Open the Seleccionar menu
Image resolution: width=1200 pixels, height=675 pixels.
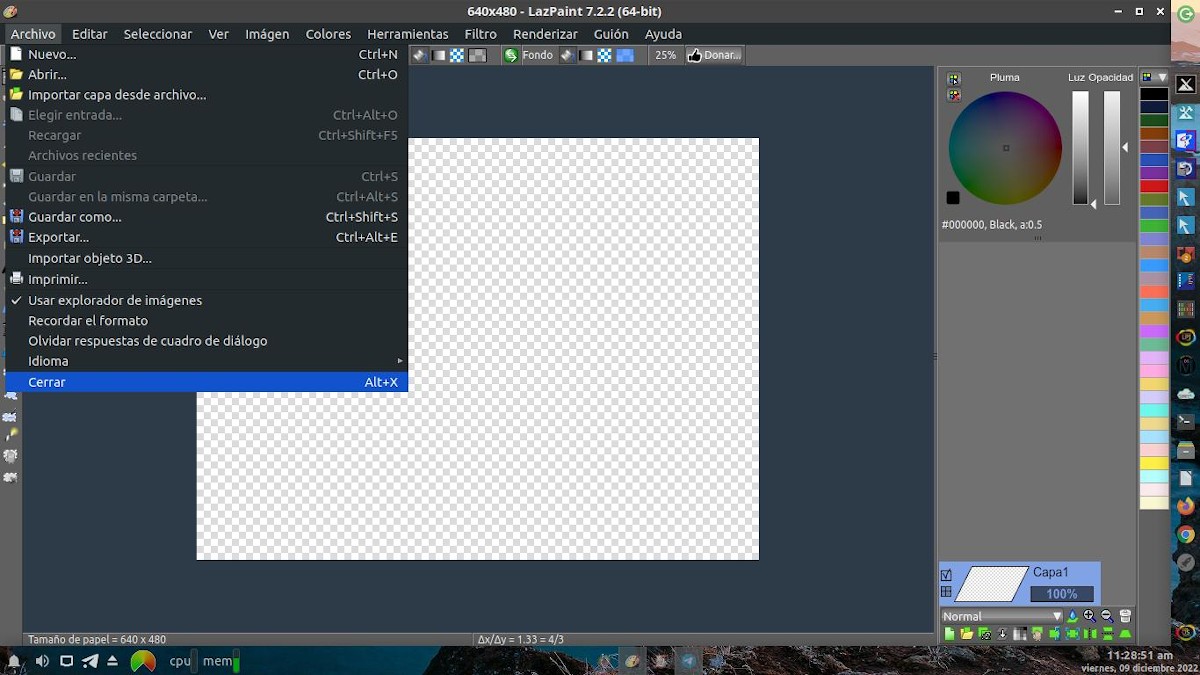[158, 34]
